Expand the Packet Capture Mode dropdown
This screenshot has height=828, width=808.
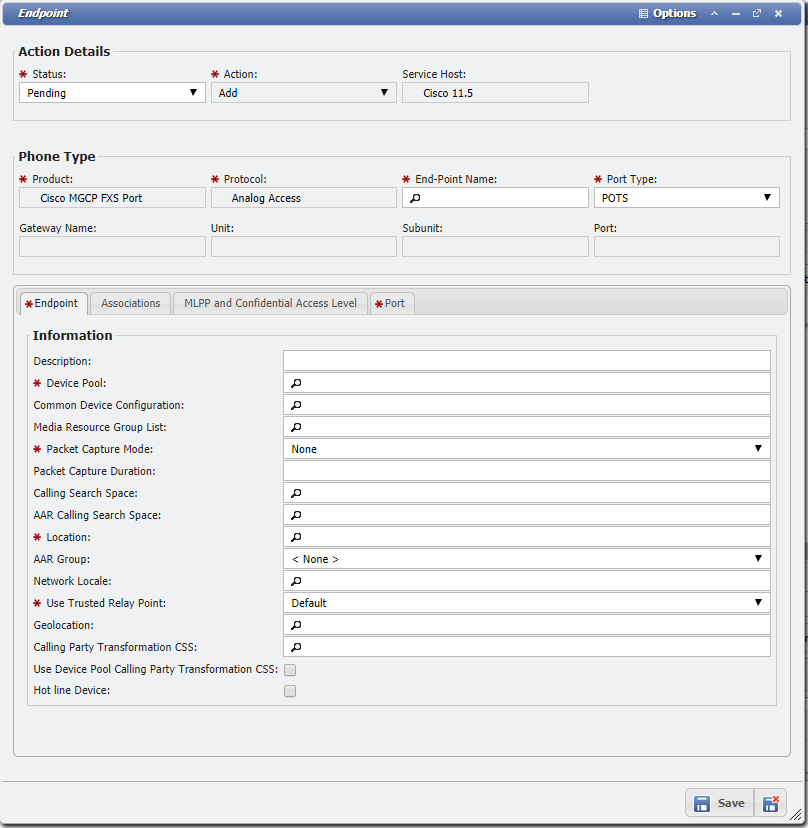click(526, 449)
